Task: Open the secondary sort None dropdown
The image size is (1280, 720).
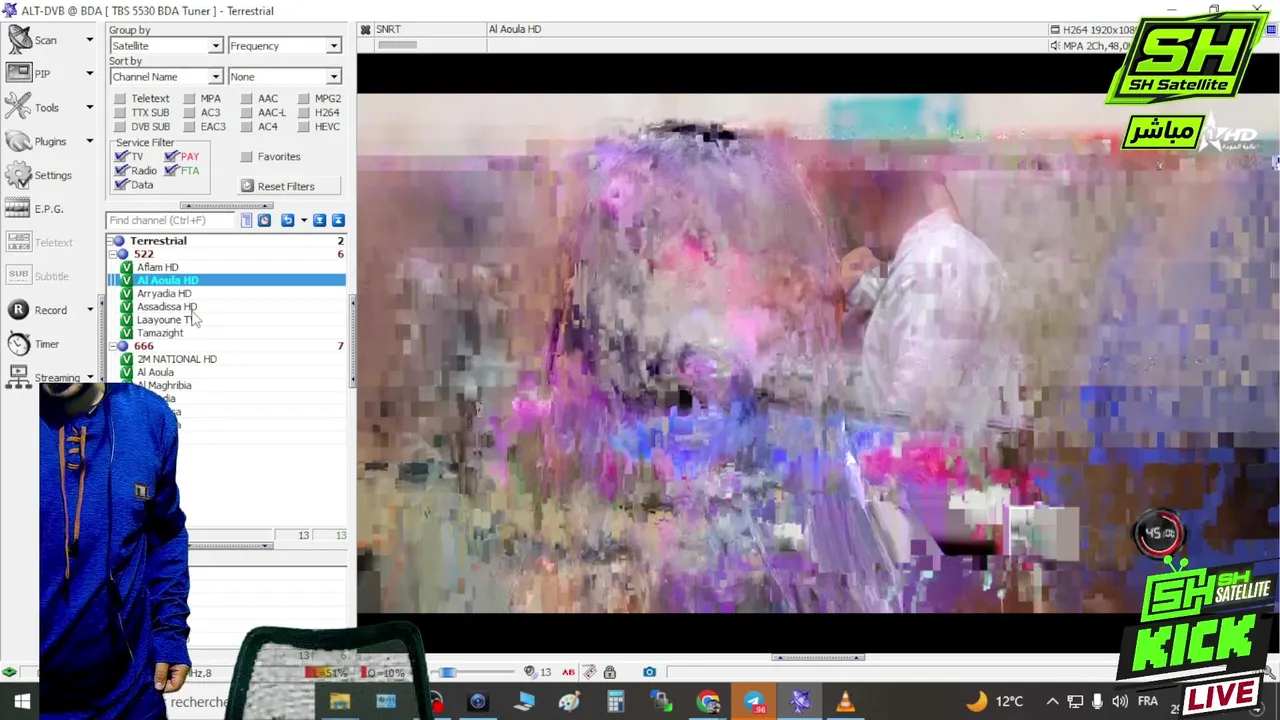Action: click(x=285, y=77)
